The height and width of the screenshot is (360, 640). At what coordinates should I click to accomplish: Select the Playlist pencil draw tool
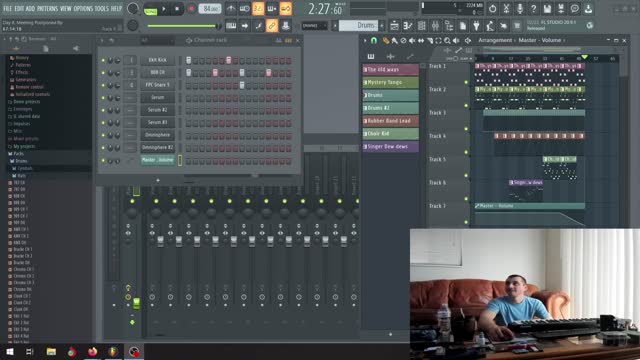coord(386,40)
